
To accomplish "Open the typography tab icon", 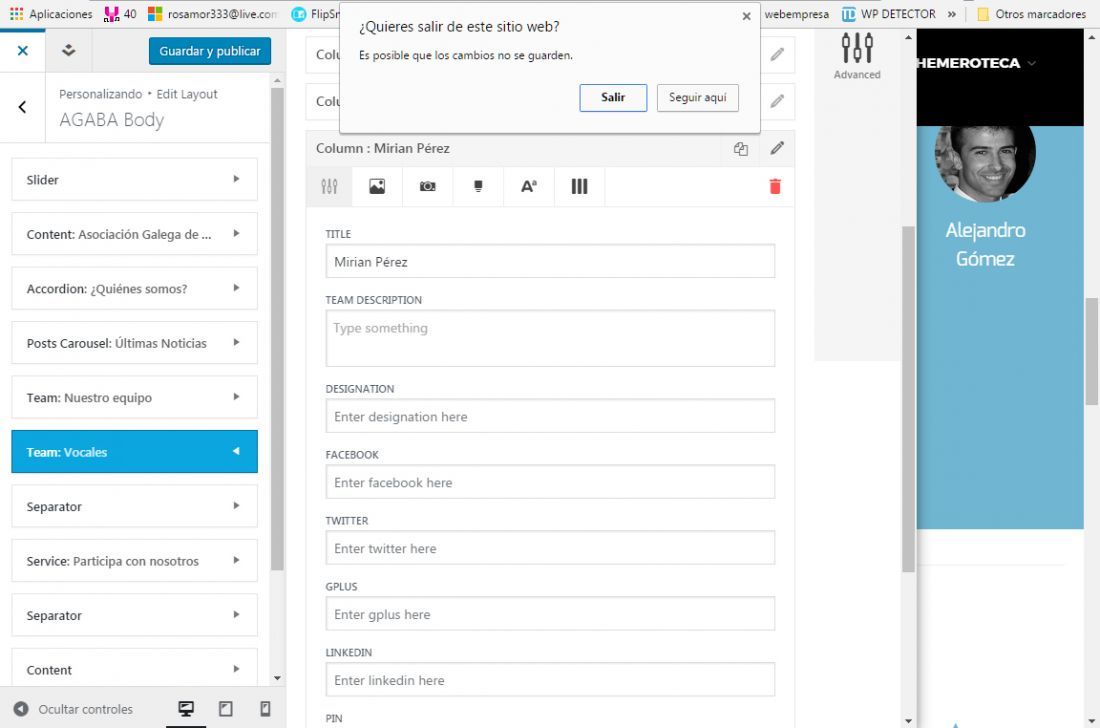I will tap(529, 187).
